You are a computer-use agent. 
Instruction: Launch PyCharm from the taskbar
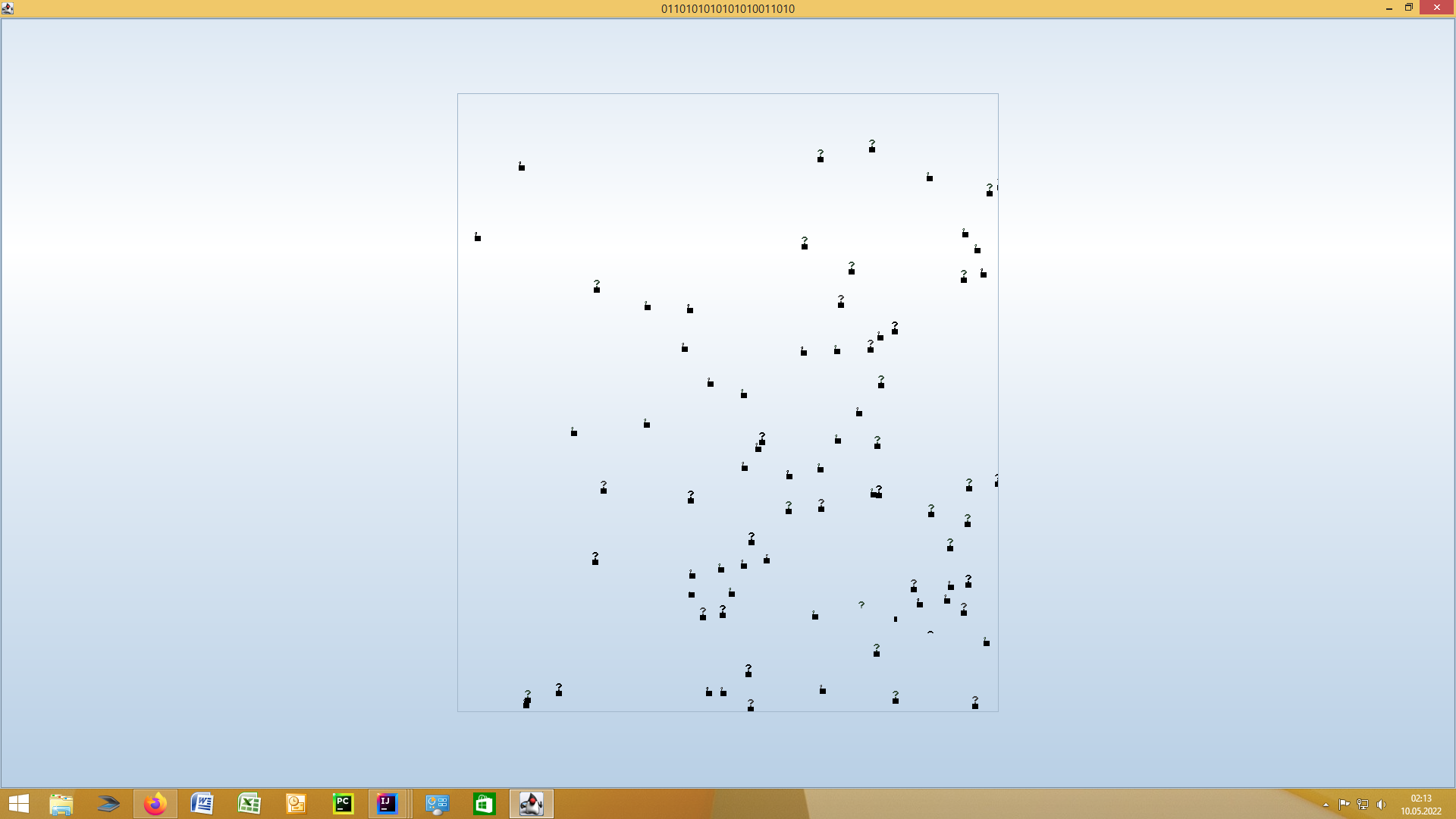coord(343,804)
